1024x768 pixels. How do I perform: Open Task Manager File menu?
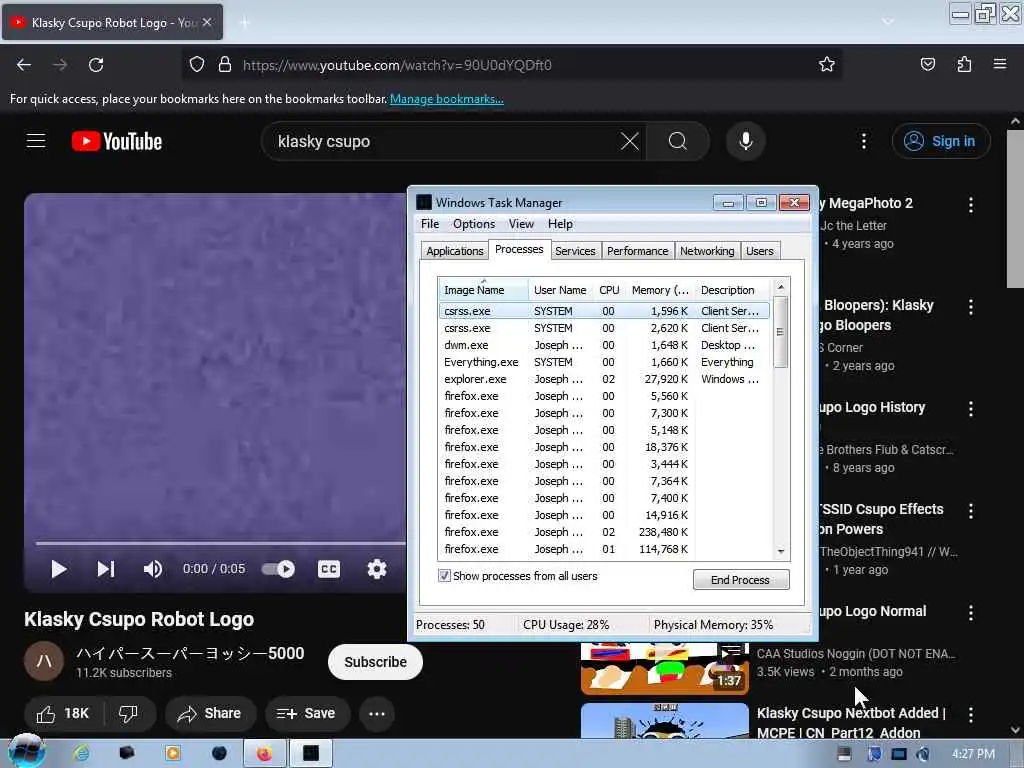point(430,224)
